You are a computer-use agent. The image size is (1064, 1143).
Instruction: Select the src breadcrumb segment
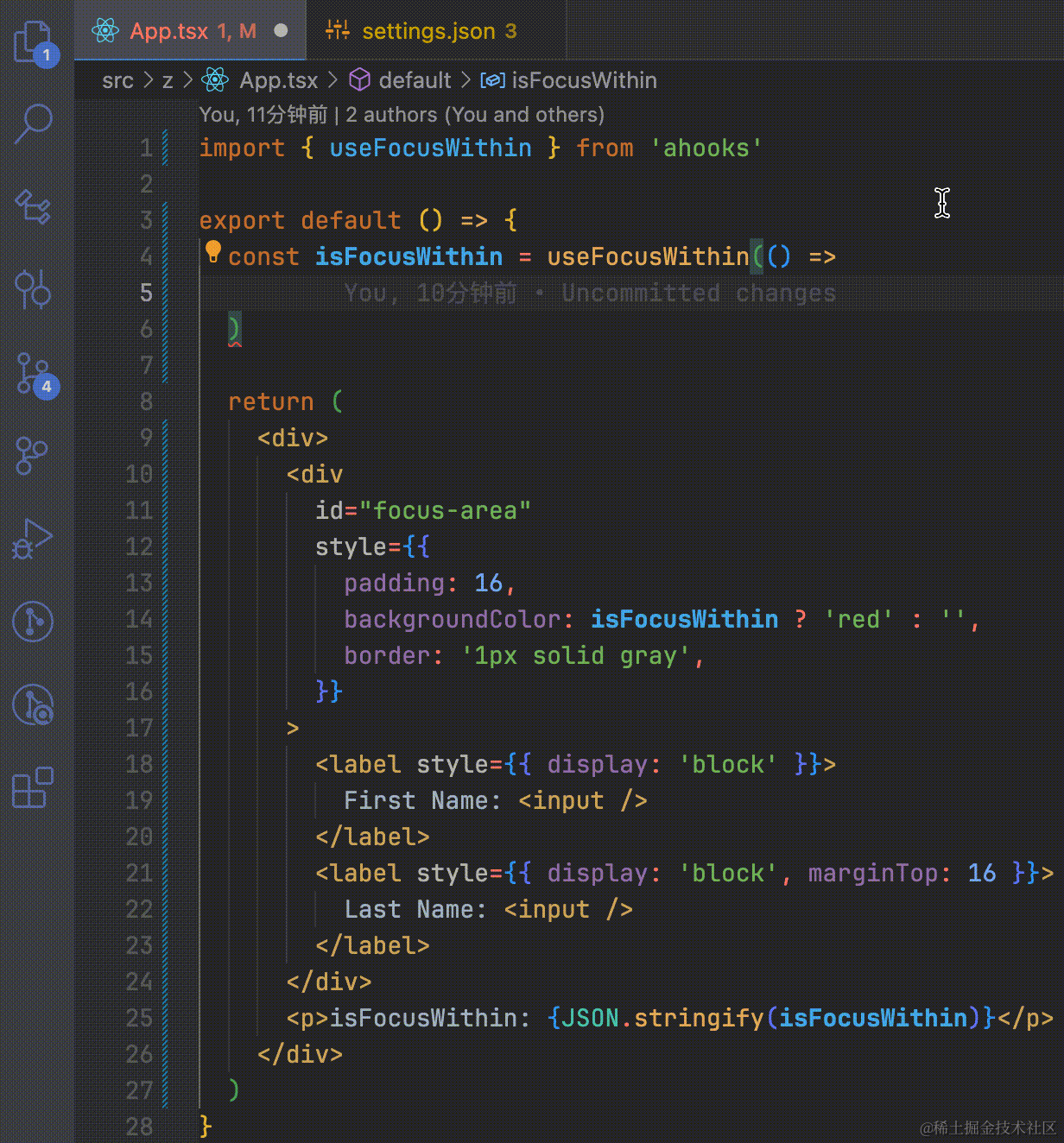click(x=117, y=80)
